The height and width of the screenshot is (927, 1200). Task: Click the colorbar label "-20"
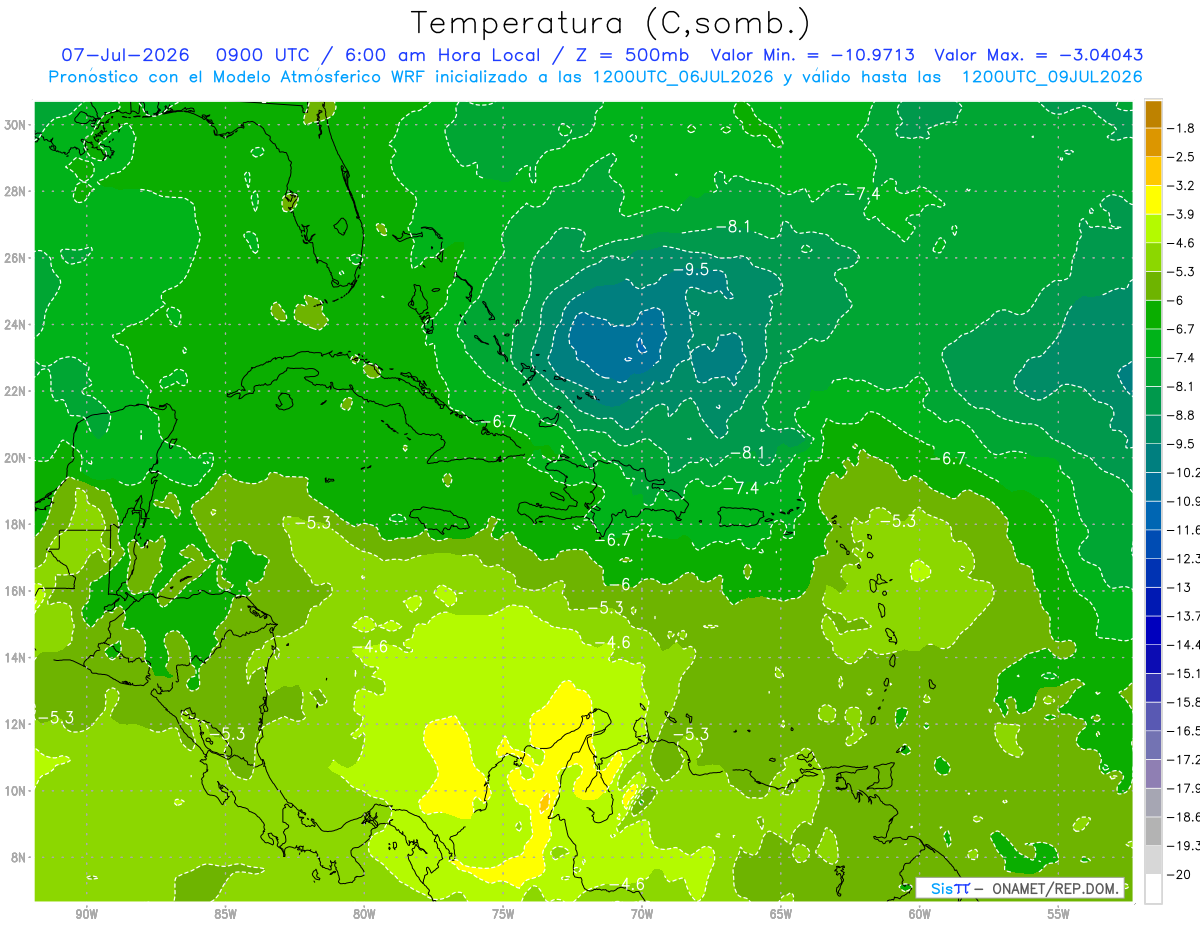pos(1180,874)
